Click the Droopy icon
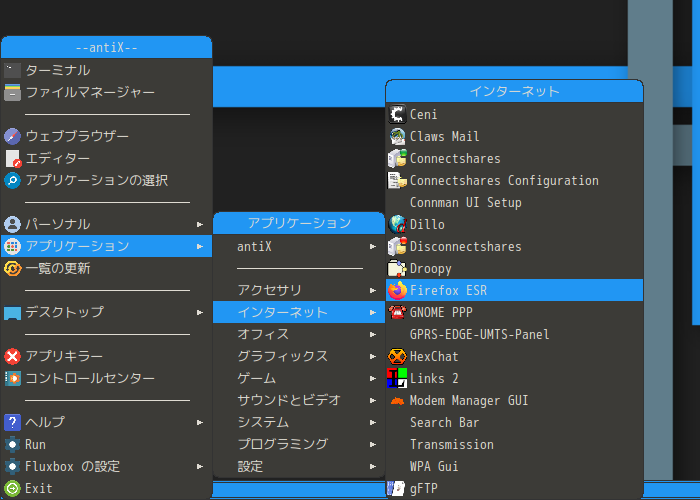This screenshot has height=500, width=700. point(397,268)
